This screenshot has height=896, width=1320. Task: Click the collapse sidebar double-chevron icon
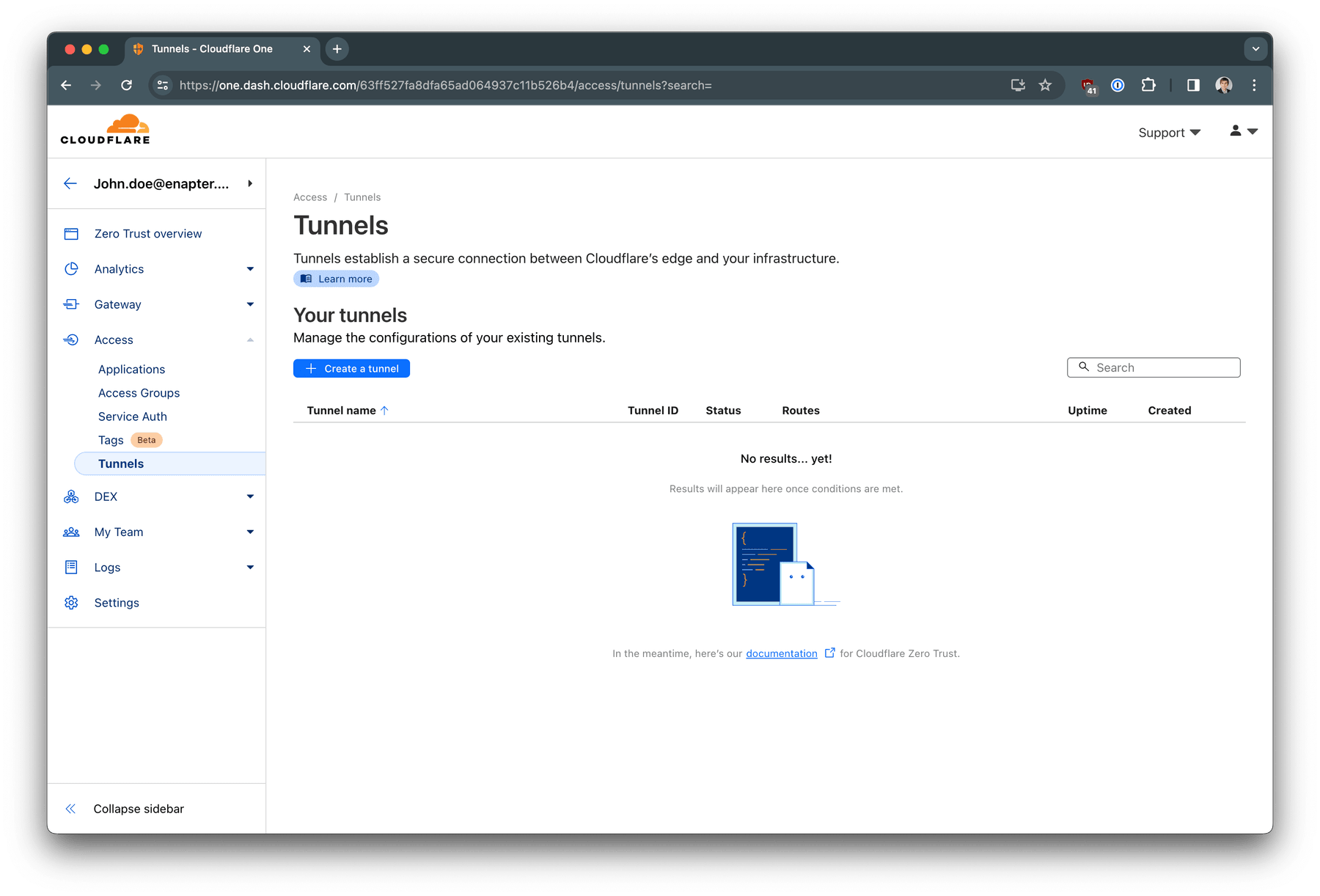click(x=70, y=809)
